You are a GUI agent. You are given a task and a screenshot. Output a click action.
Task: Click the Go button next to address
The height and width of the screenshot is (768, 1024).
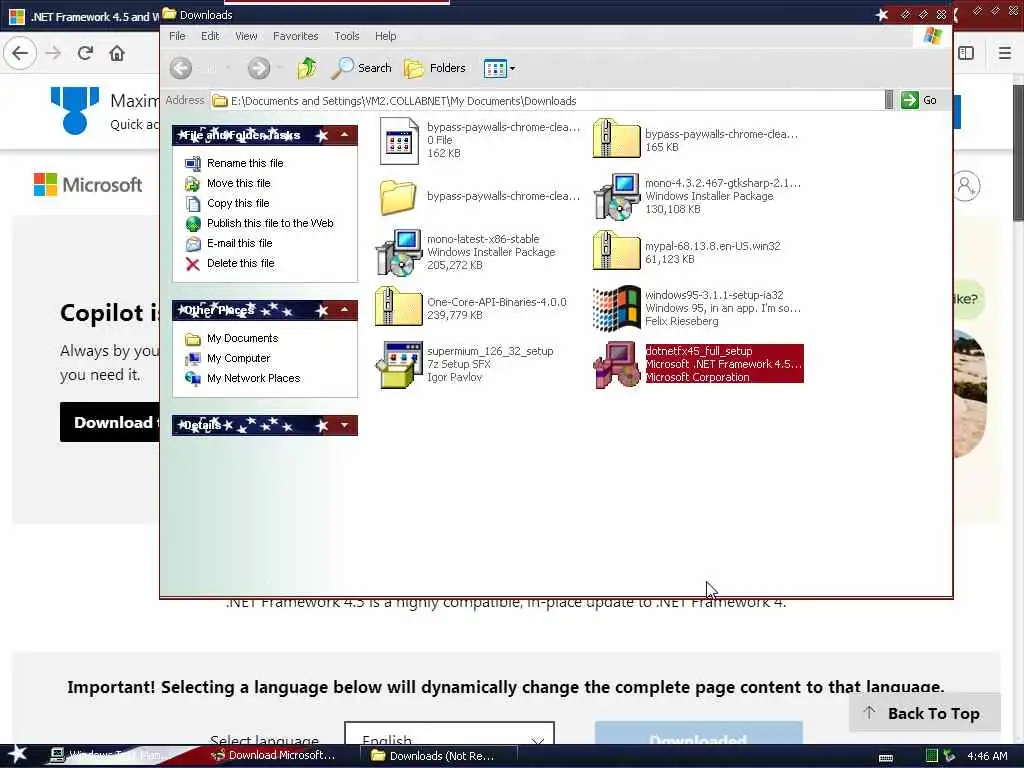(919, 100)
